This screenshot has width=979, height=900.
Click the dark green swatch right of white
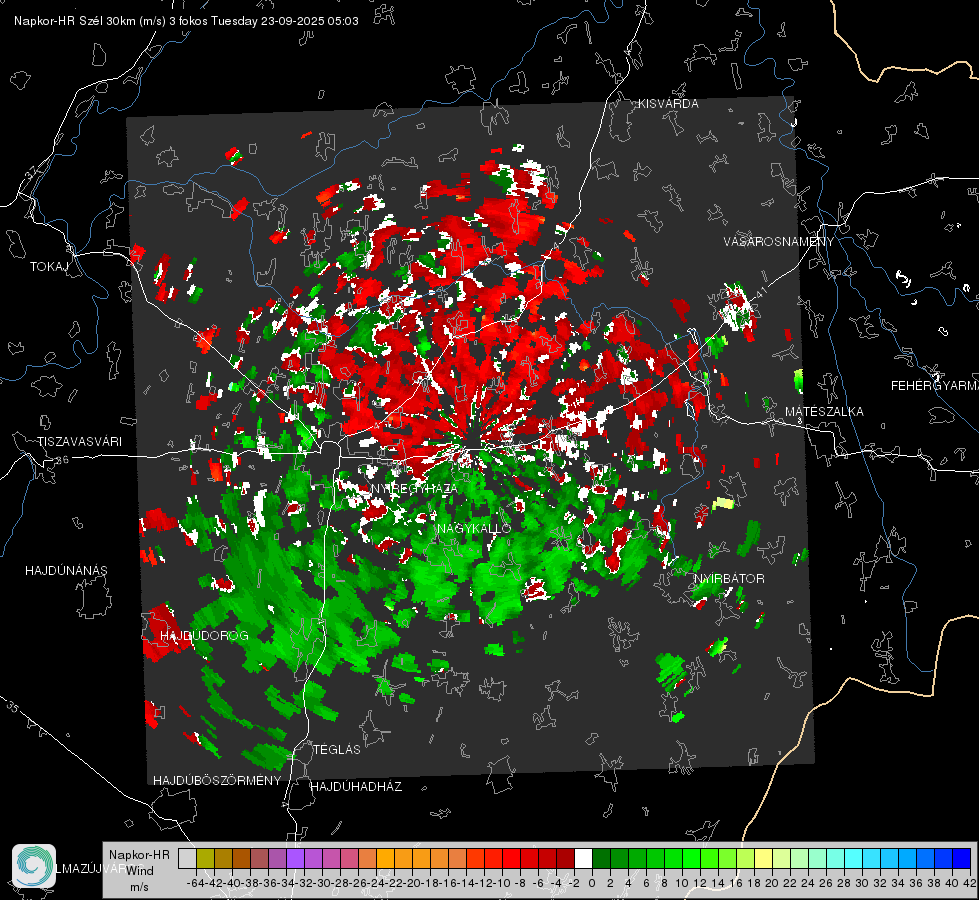click(x=601, y=858)
